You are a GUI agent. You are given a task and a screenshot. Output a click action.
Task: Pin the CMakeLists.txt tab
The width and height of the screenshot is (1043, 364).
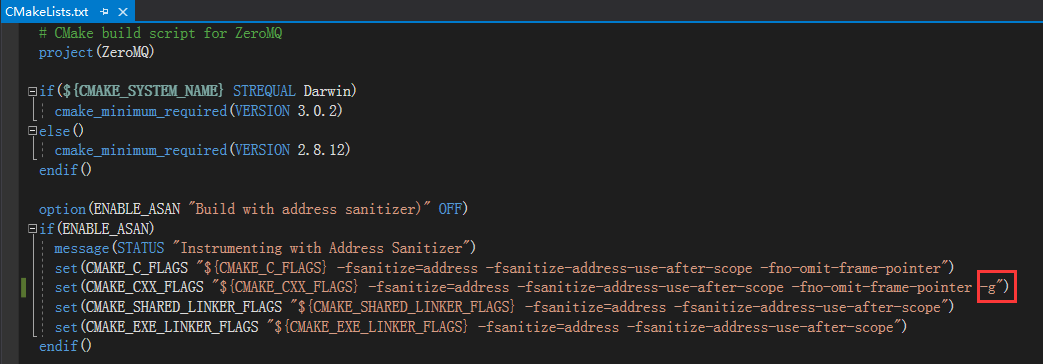104,11
